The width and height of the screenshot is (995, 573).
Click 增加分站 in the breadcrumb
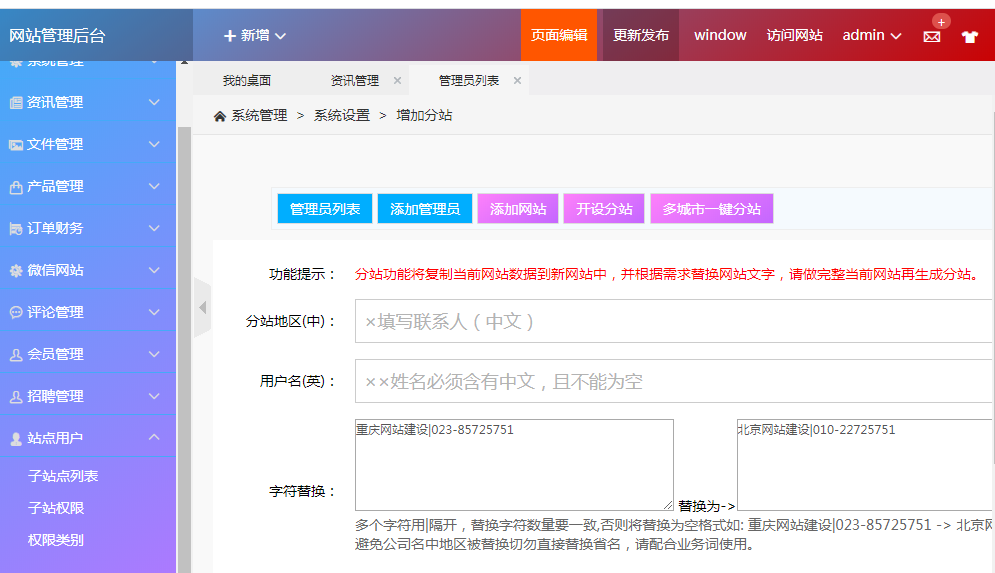[x=425, y=115]
